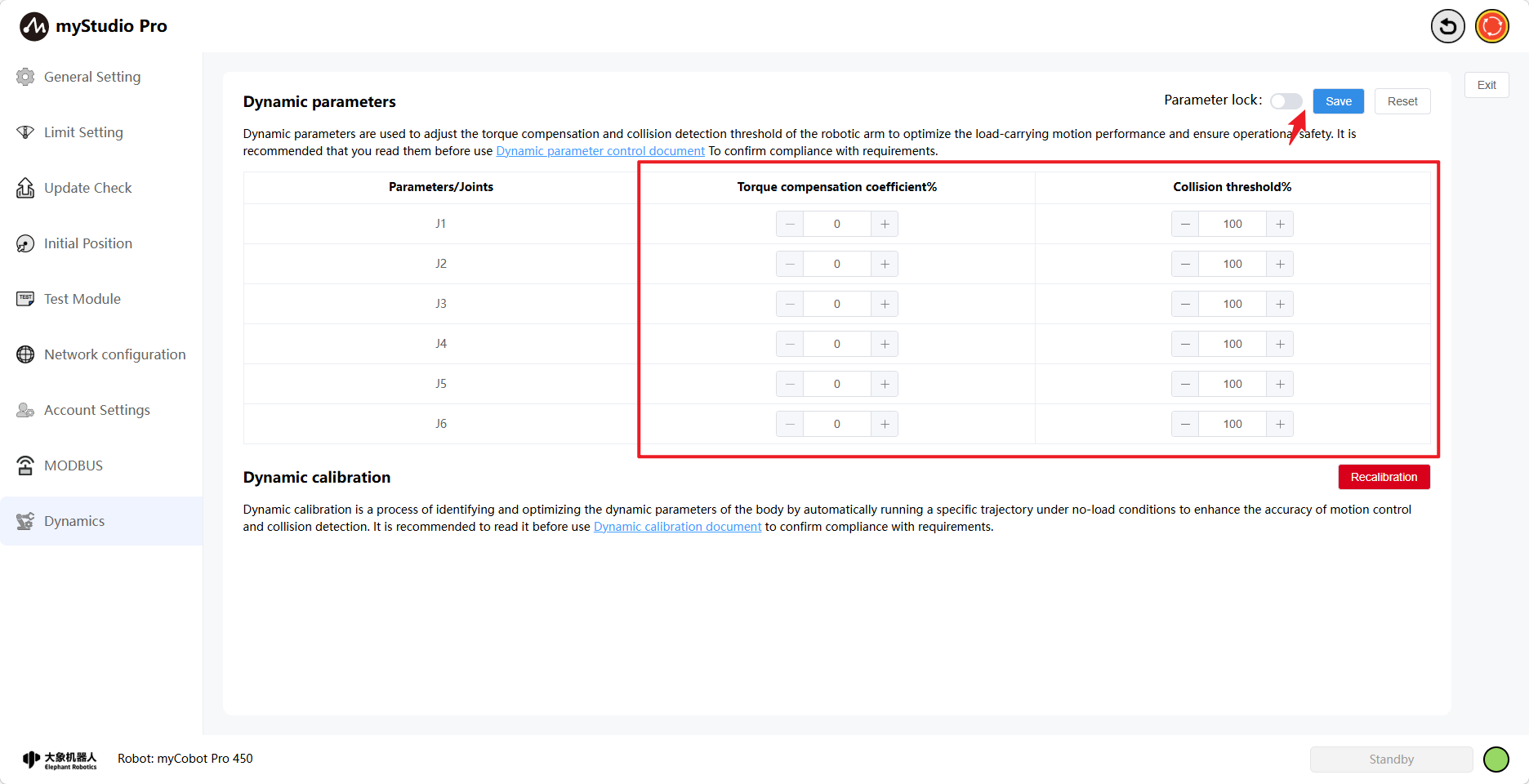The image size is (1529, 784).
Task: Click the Update Check upload icon
Action: click(25, 188)
